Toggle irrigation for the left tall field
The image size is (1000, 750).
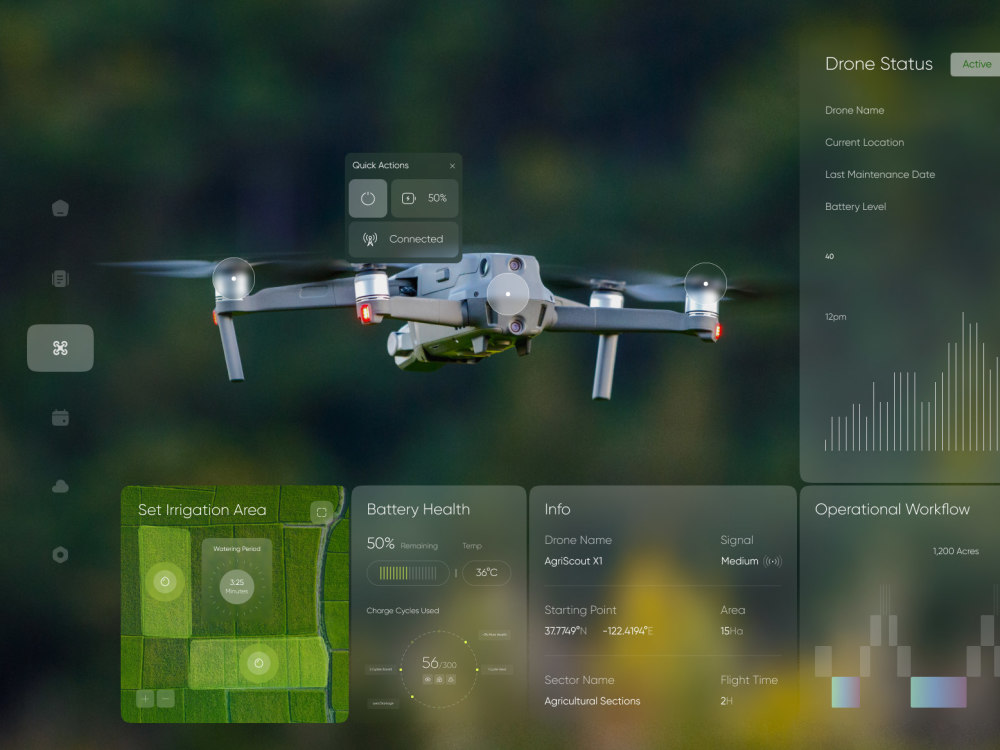coord(165,582)
